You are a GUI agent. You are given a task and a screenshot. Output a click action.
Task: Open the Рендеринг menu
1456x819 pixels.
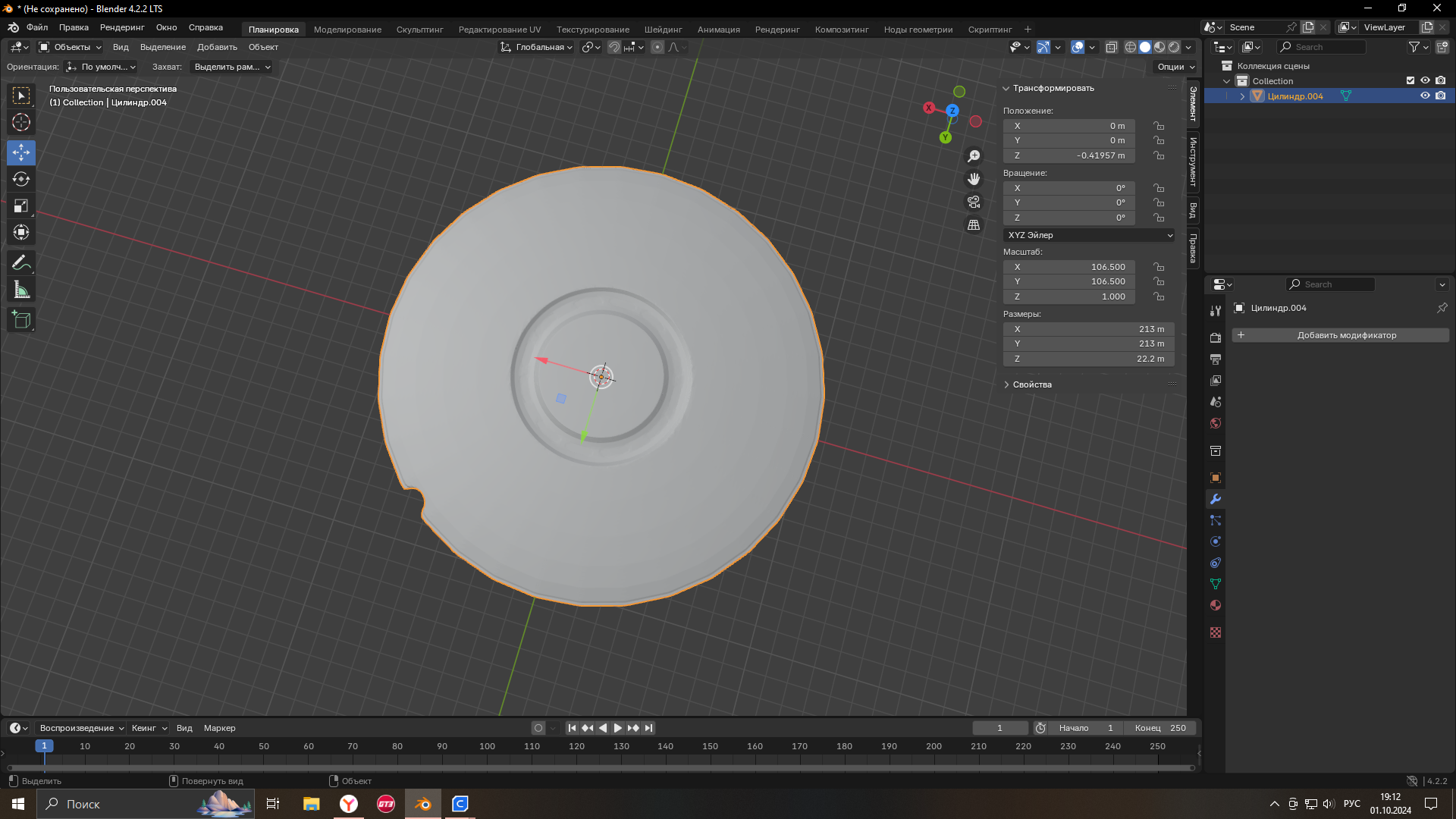click(122, 27)
